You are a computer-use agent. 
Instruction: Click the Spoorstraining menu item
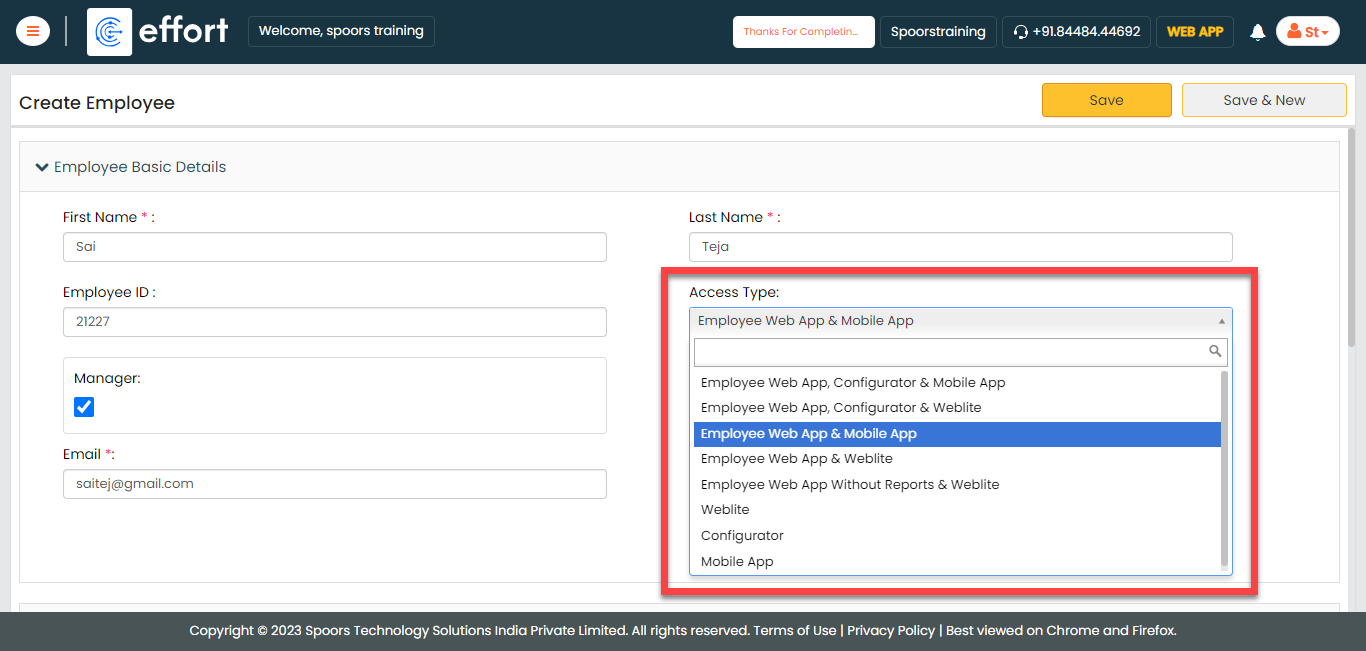tap(938, 31)
